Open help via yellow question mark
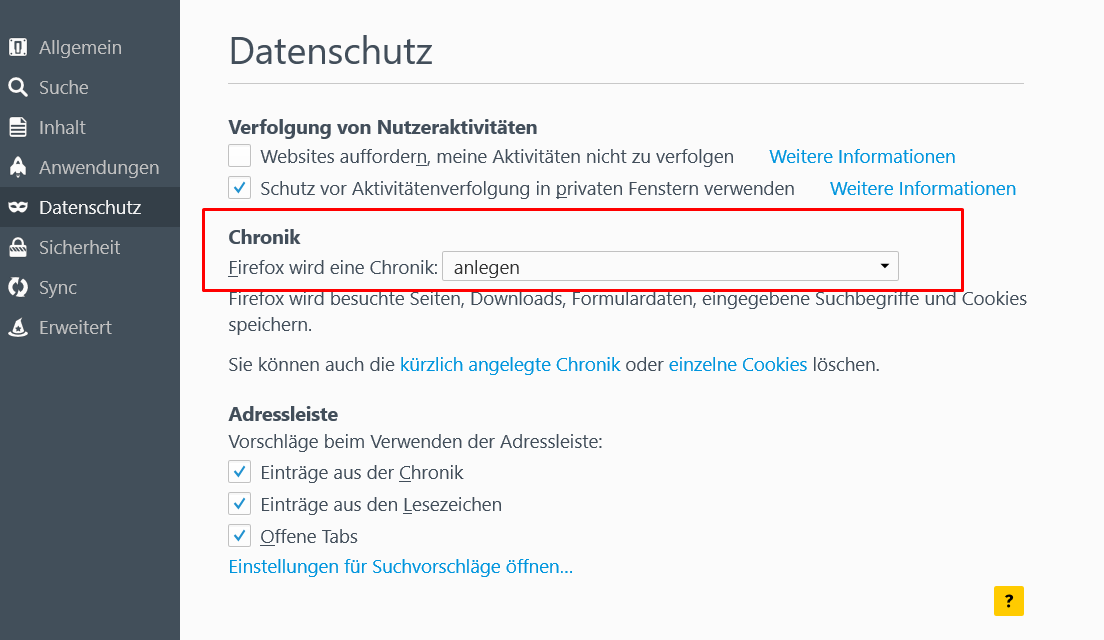The height and width of the screenshot is (640, 1104). [x=1008, y=600]
